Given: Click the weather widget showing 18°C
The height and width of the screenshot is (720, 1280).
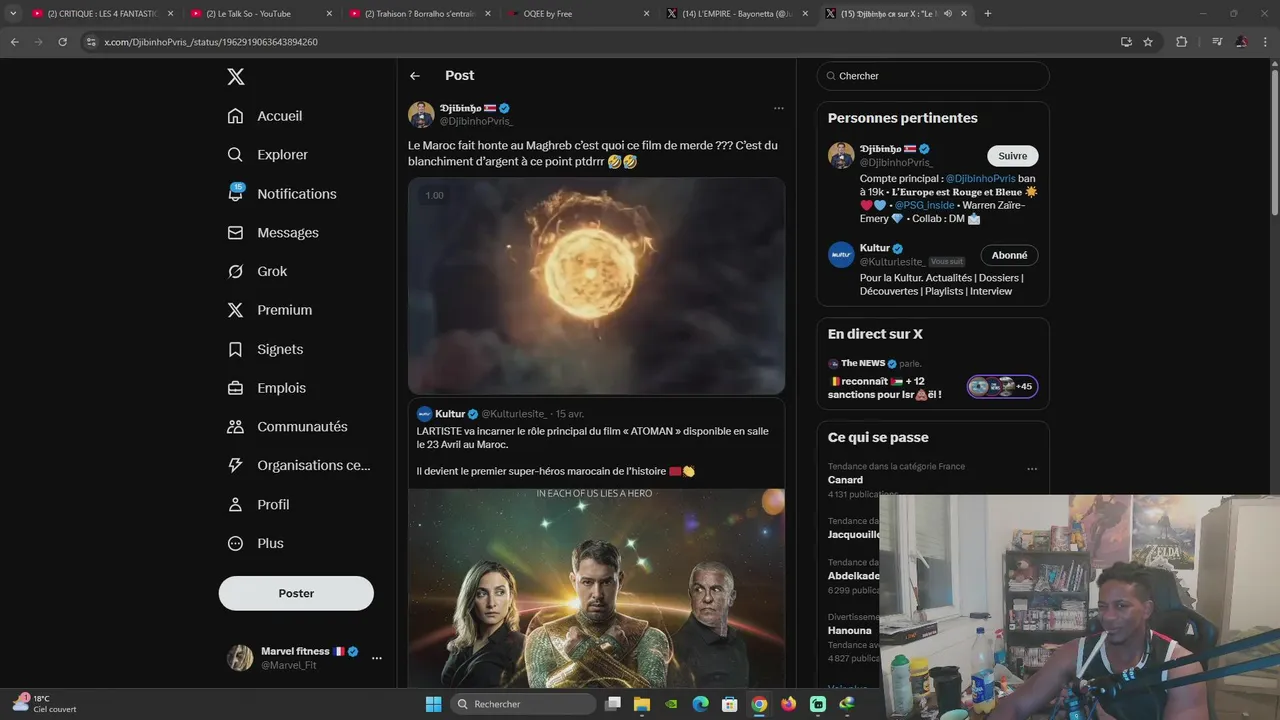Looking at the screenshot, I should (x=45, y=704).
